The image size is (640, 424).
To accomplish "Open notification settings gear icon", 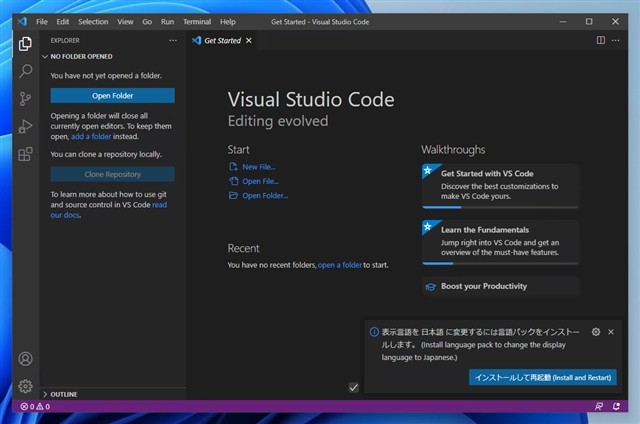I will point(596,331).
